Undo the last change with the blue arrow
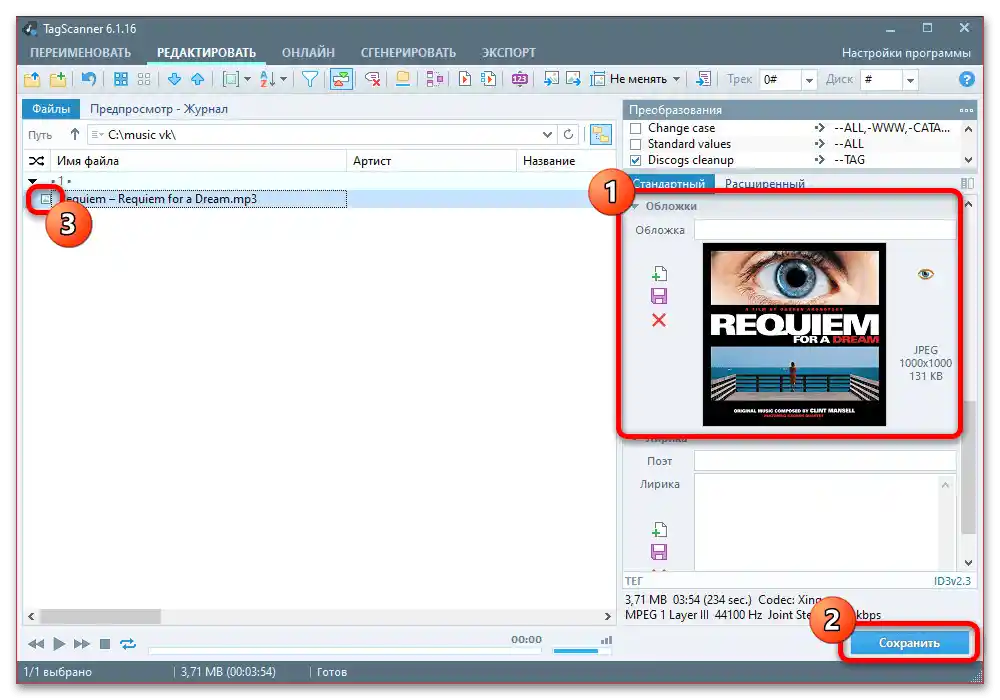 tap(89, 79)
